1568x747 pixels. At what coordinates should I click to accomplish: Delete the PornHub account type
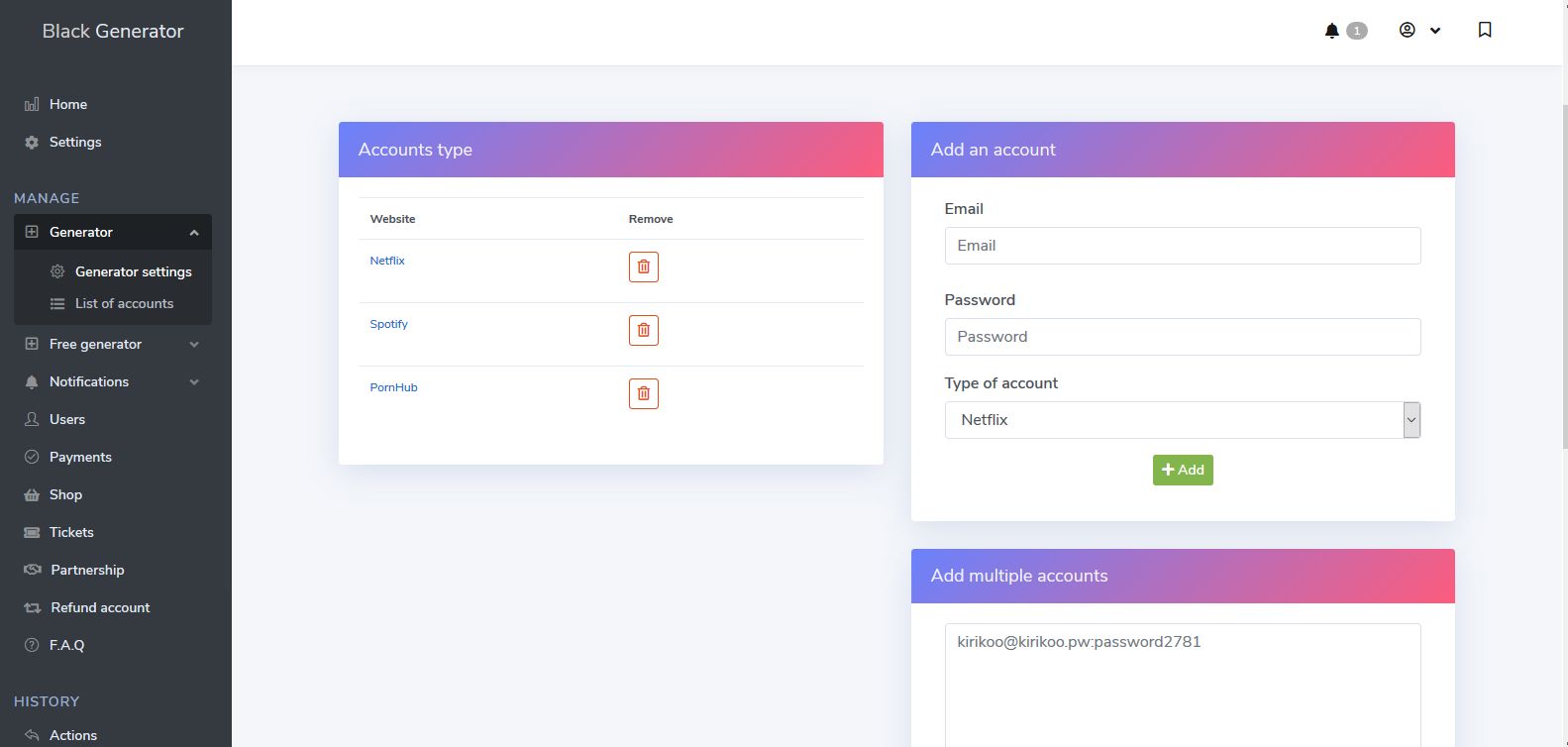[x=643, y=392]
